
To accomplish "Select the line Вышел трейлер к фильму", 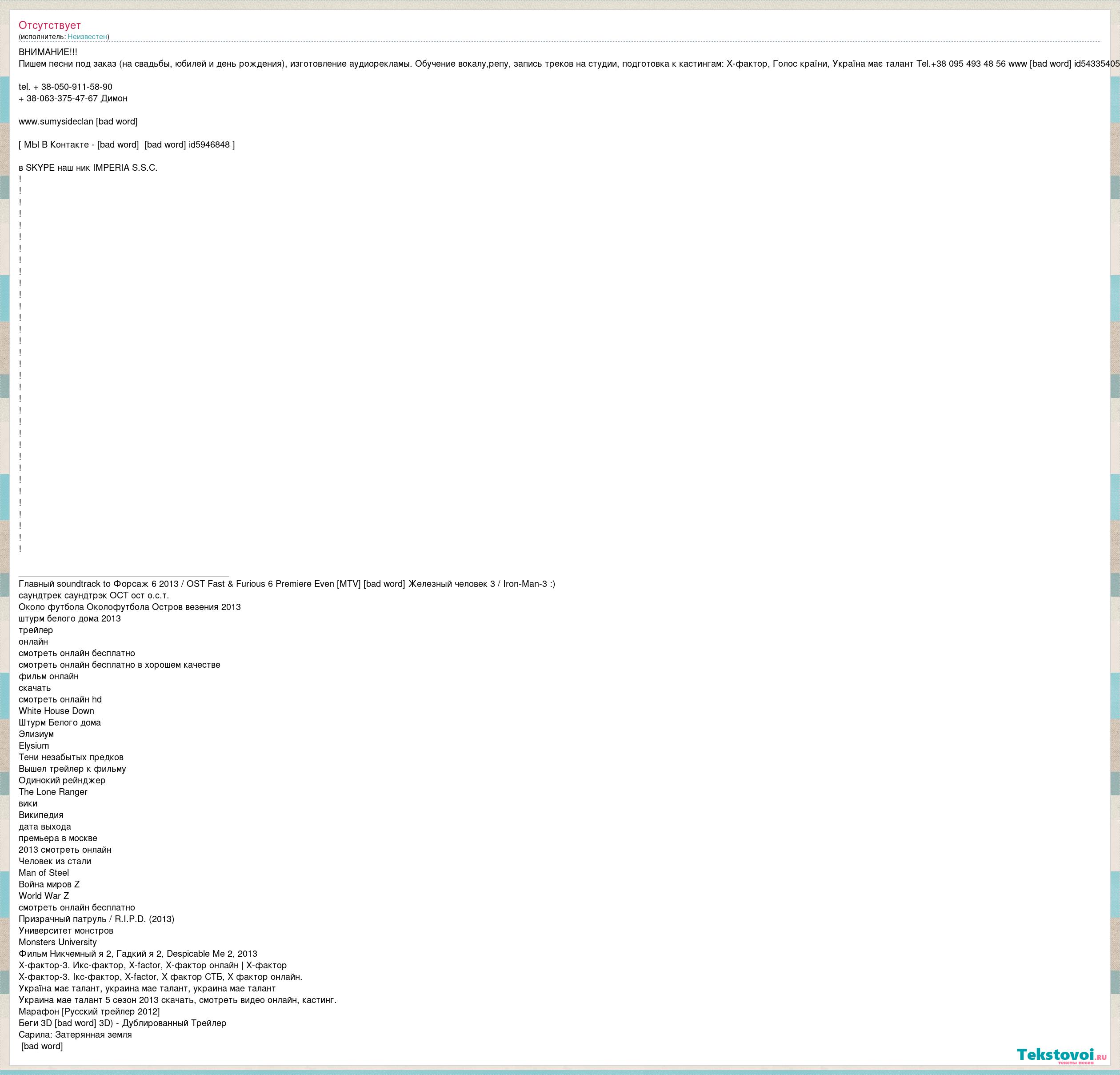I will 72,769.
